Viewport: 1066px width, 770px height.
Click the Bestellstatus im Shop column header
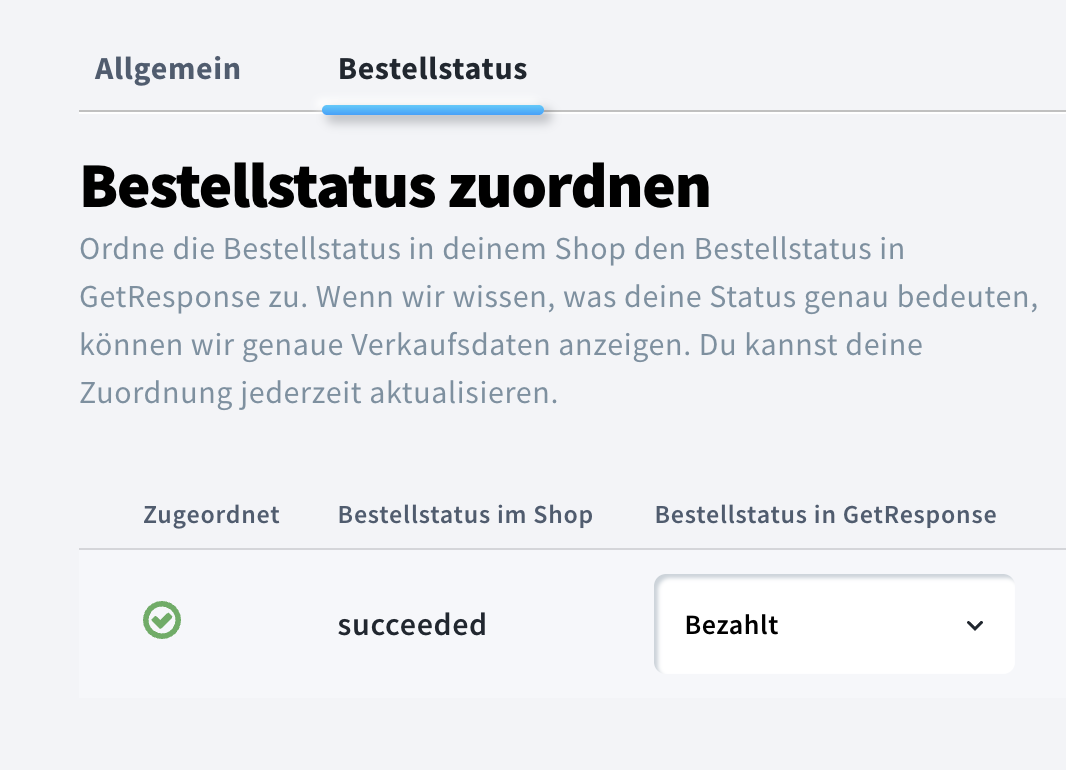464,514
